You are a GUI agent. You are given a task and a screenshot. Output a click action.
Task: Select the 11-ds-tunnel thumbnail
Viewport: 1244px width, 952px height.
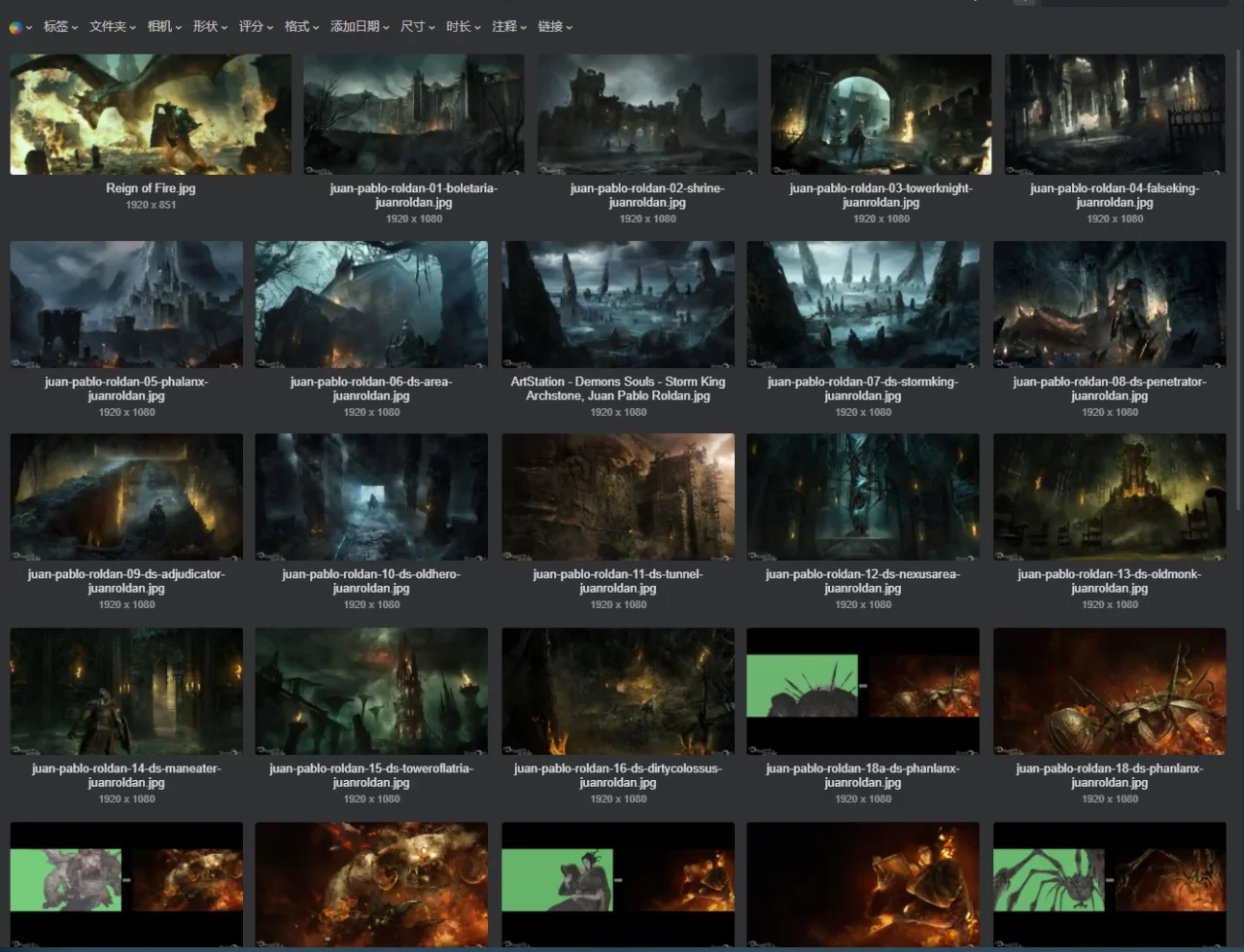618,496
